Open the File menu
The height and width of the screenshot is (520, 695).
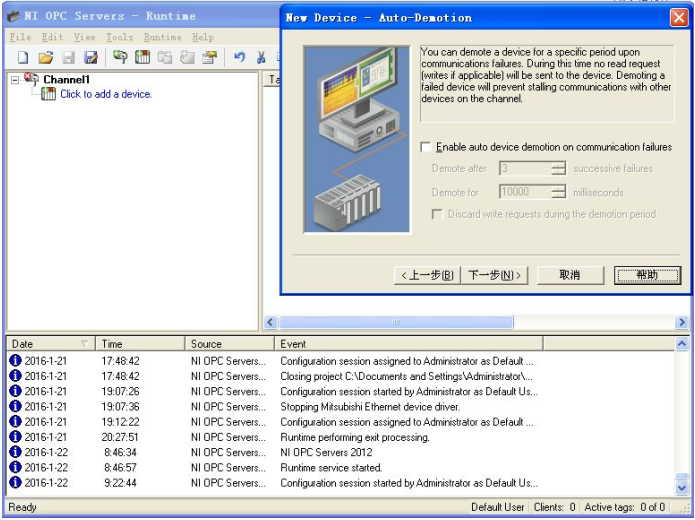[x=20, y=37]
